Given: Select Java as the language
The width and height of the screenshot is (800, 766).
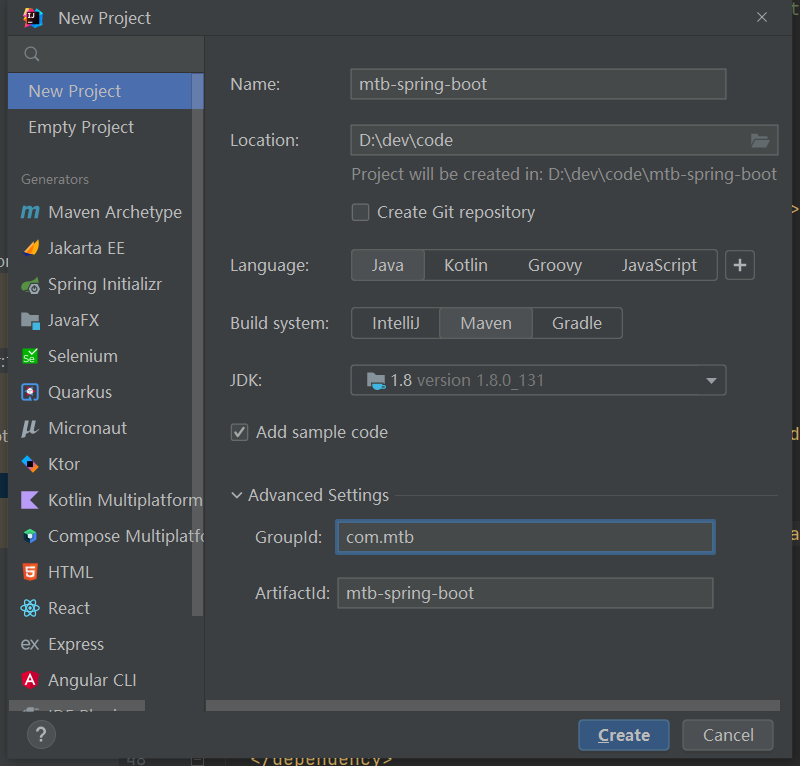Looking at the screenshot, I should [388, 265].
